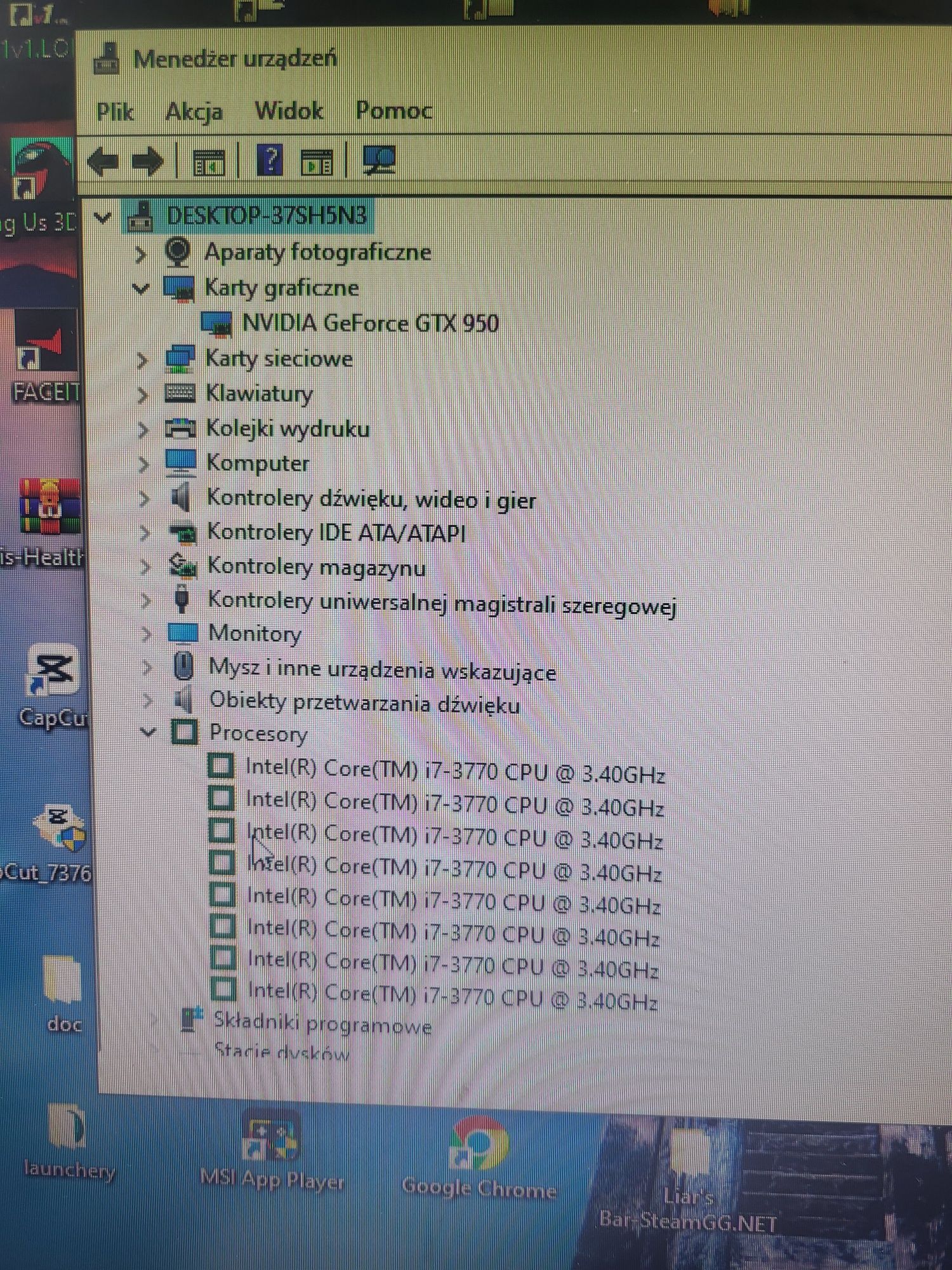952x1270 pixels.
Task: Expand Kontrolery uniwersalnej magistrali szeregowej
Action: click(146, 600)
